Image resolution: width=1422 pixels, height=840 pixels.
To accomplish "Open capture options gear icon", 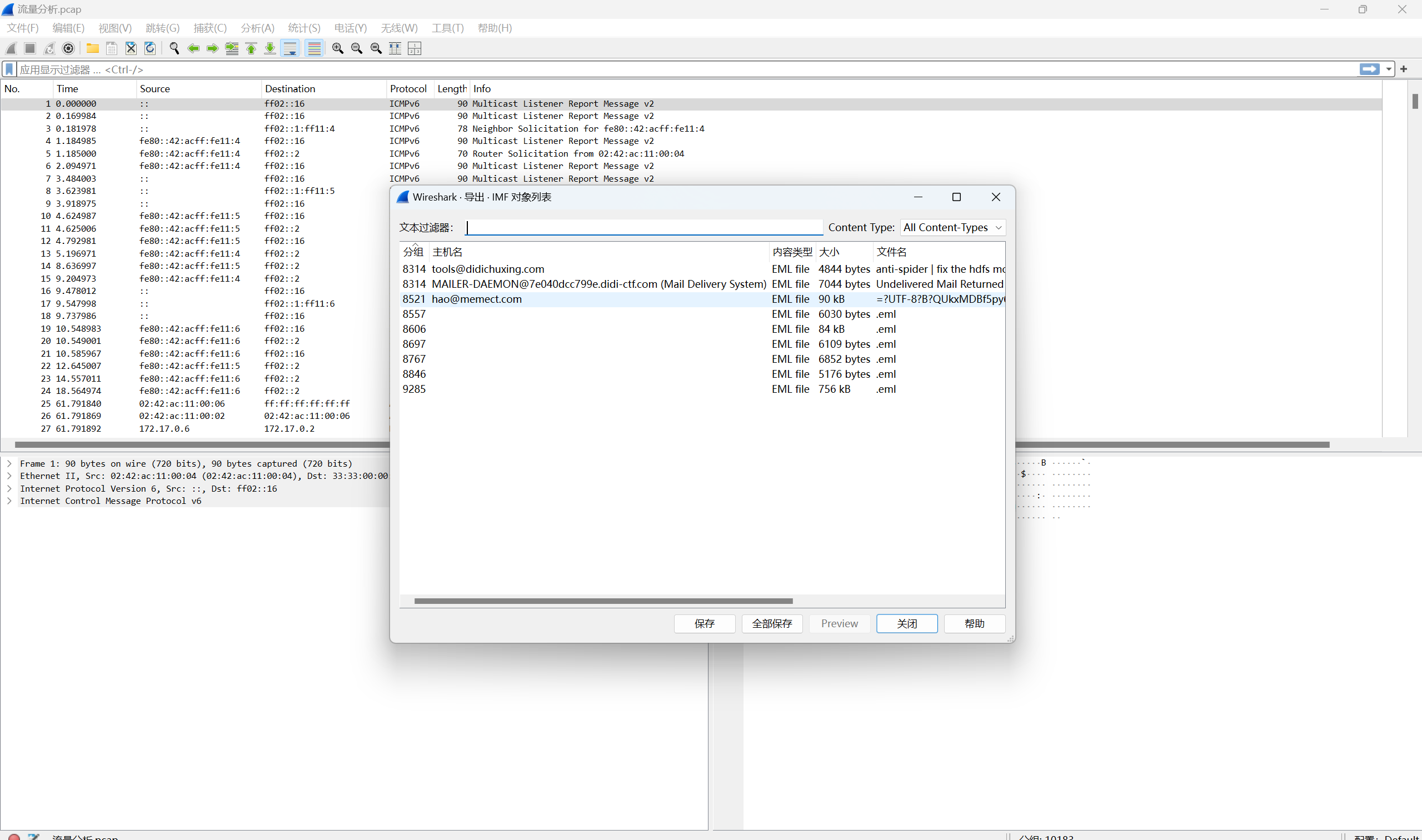I will point(68,48).
